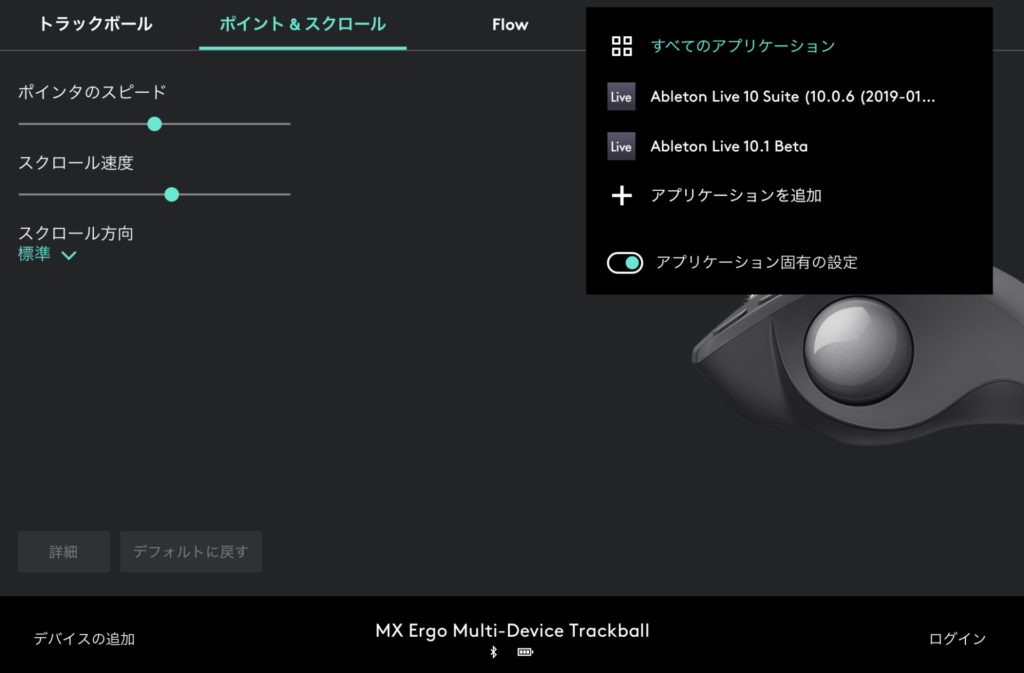Click the Ableton Live 10 Suite app icon

click(621, 97)
